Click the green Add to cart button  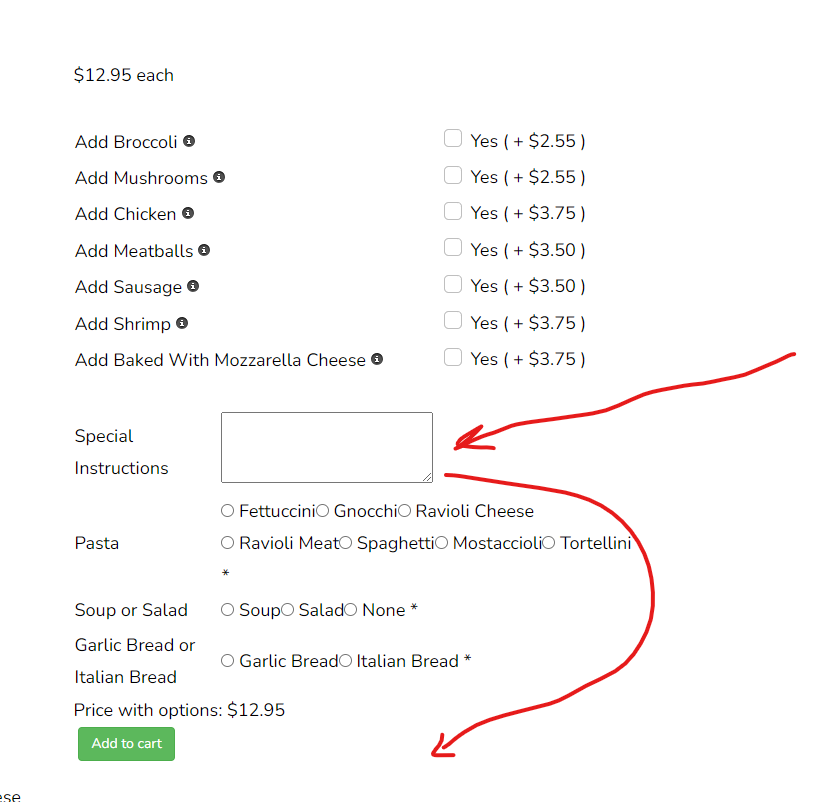point(127,743)
